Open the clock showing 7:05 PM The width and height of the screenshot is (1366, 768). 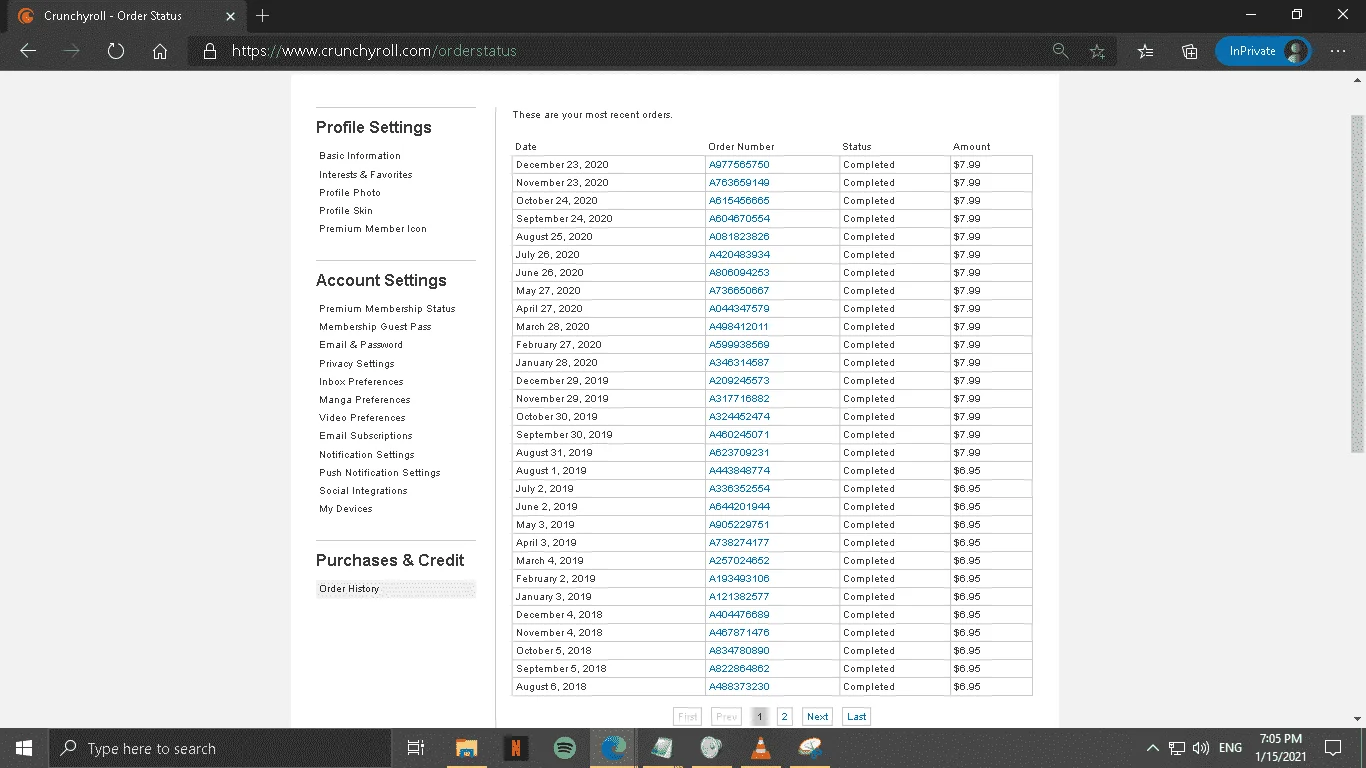[1281, 748]
